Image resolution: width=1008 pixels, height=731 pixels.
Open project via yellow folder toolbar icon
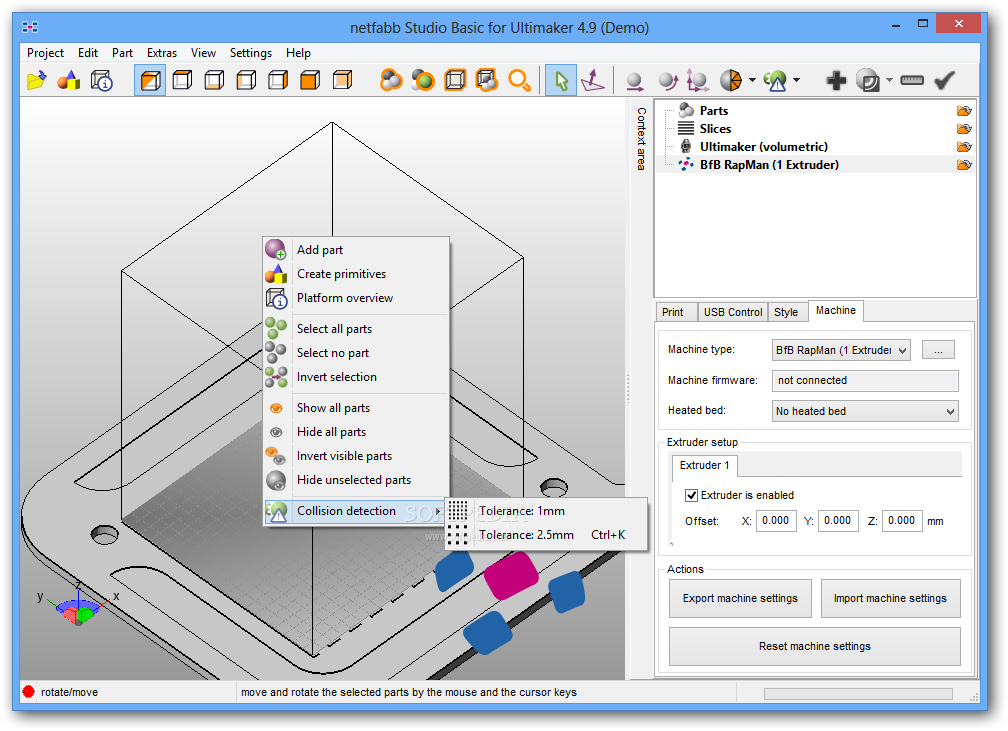tap(37, 80)
